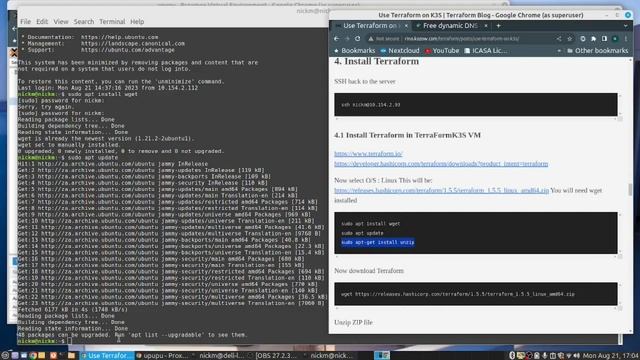Close the Use Terraform tab
Screen dimensions: 640x360
(406, 26)
